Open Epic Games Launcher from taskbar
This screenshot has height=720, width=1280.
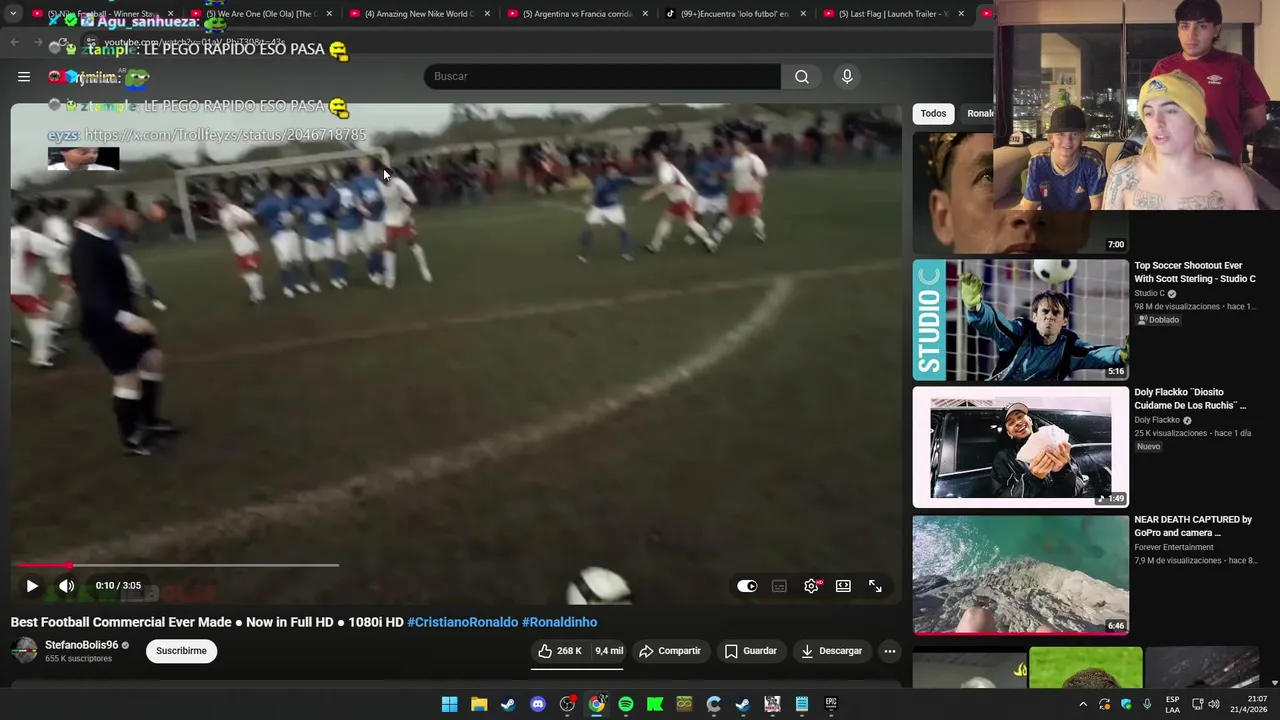click(831, 704)
